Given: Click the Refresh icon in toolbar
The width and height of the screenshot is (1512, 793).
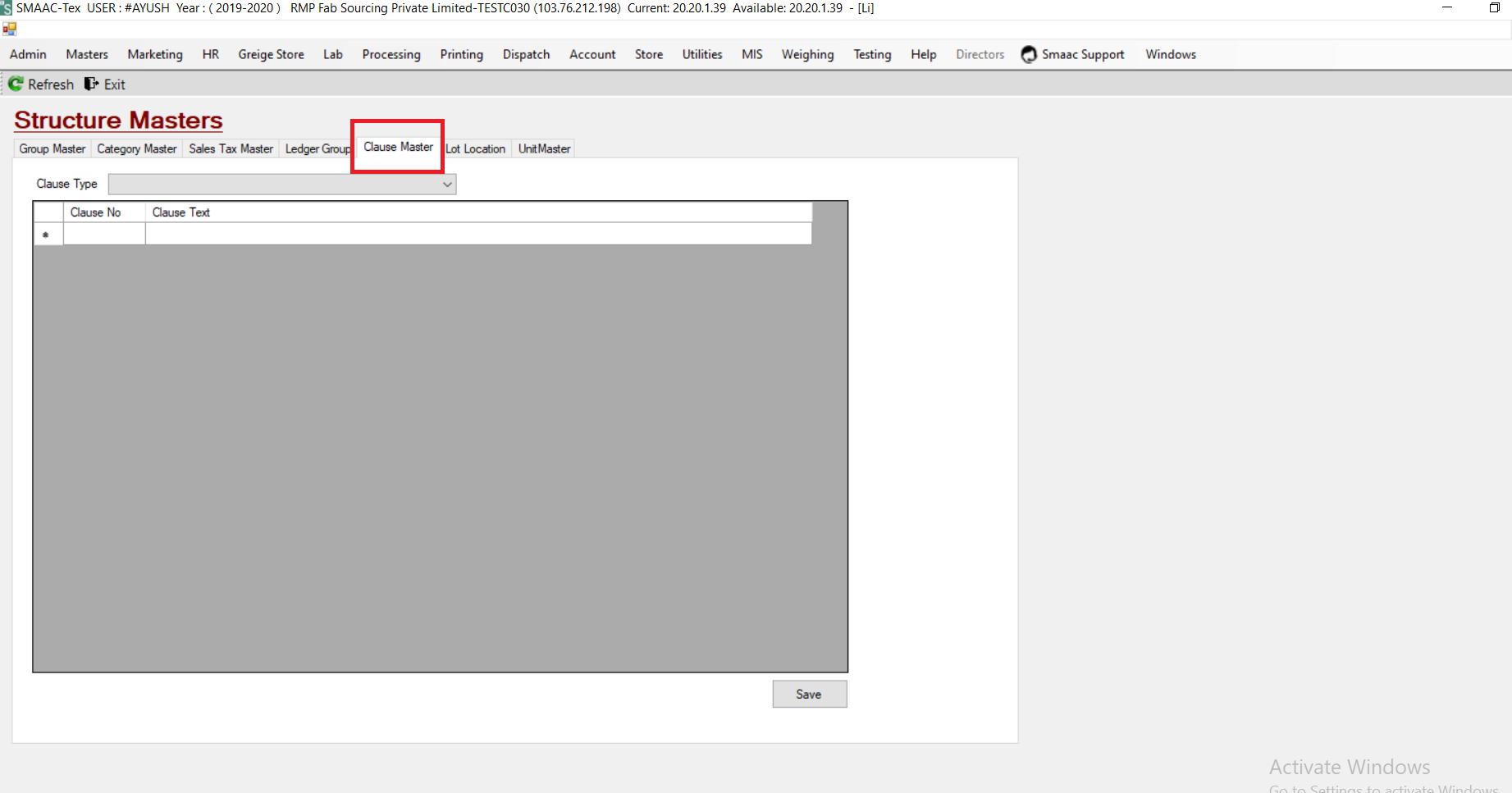Looking at the screenshot, I should (x=16, y=84).
